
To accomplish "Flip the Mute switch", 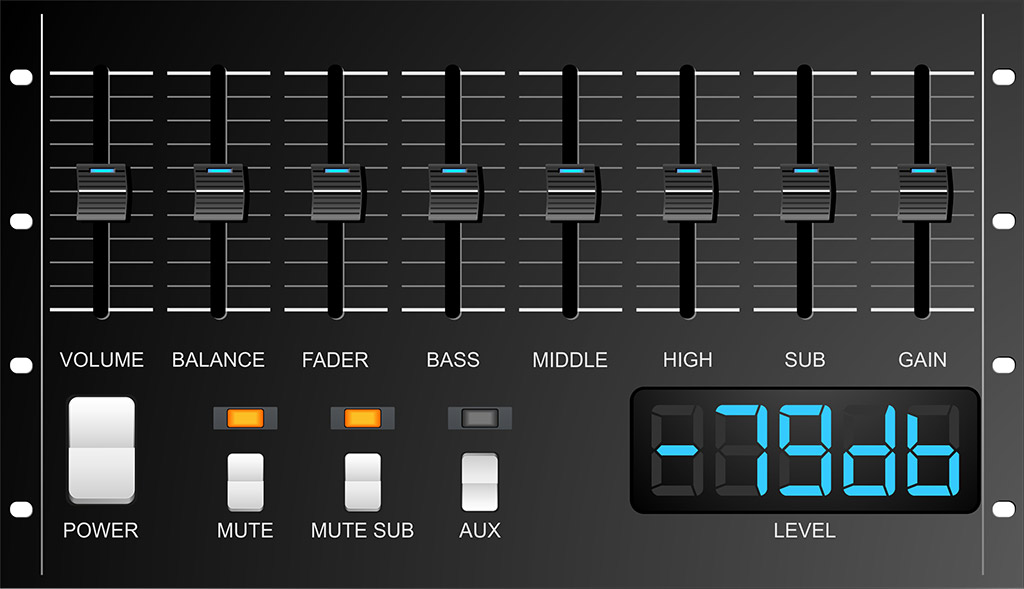I will click(x=245, y=481).
